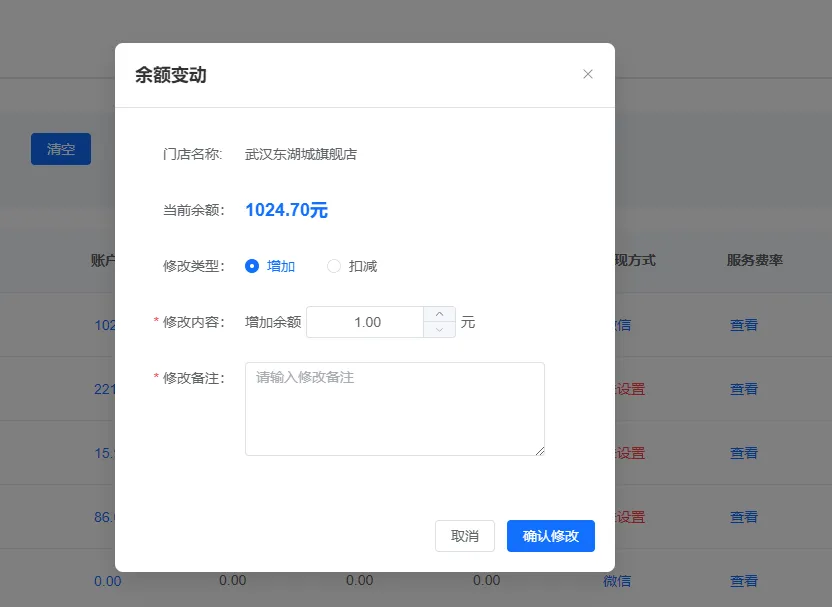Open 查看 link in third table row
Image resolution: width=832 pixels, height=607 pixels.
(744, 453)
